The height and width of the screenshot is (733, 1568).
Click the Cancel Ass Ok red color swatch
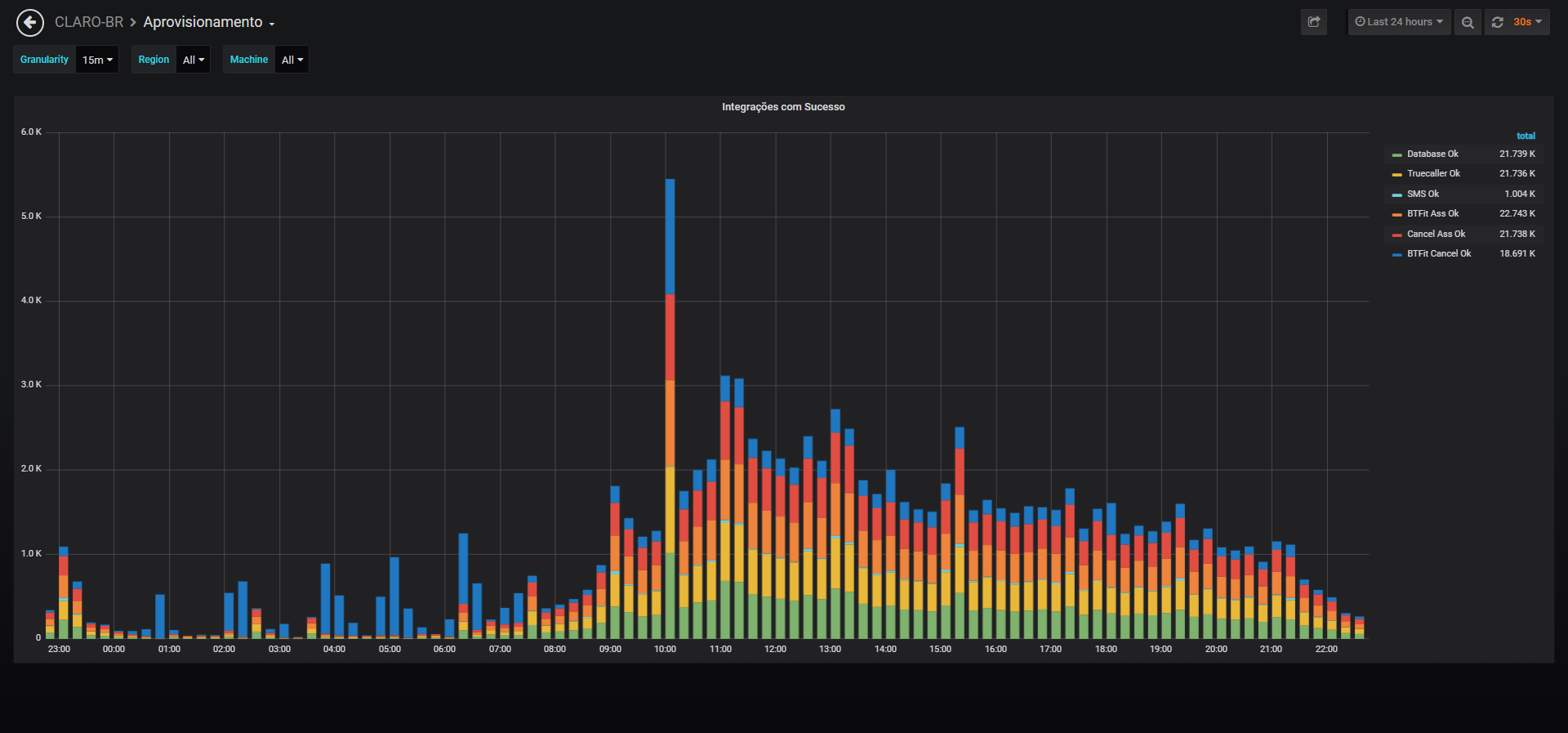(x=1396, y=235)
